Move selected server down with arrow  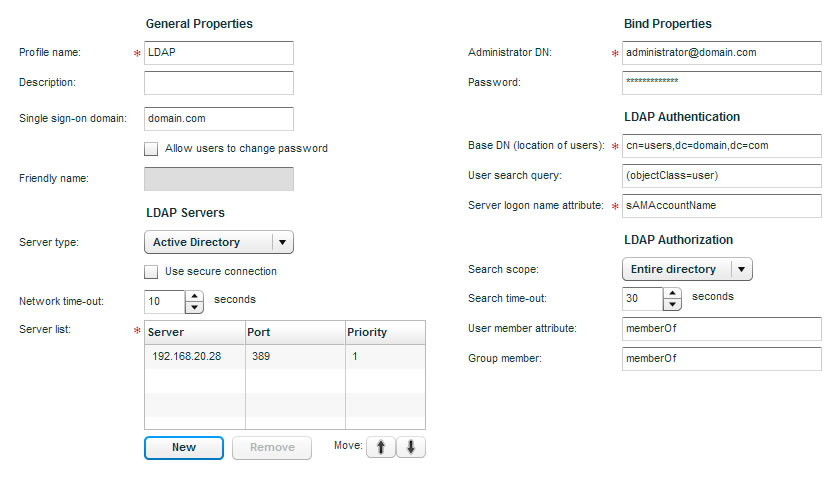(x=411, y=447)
